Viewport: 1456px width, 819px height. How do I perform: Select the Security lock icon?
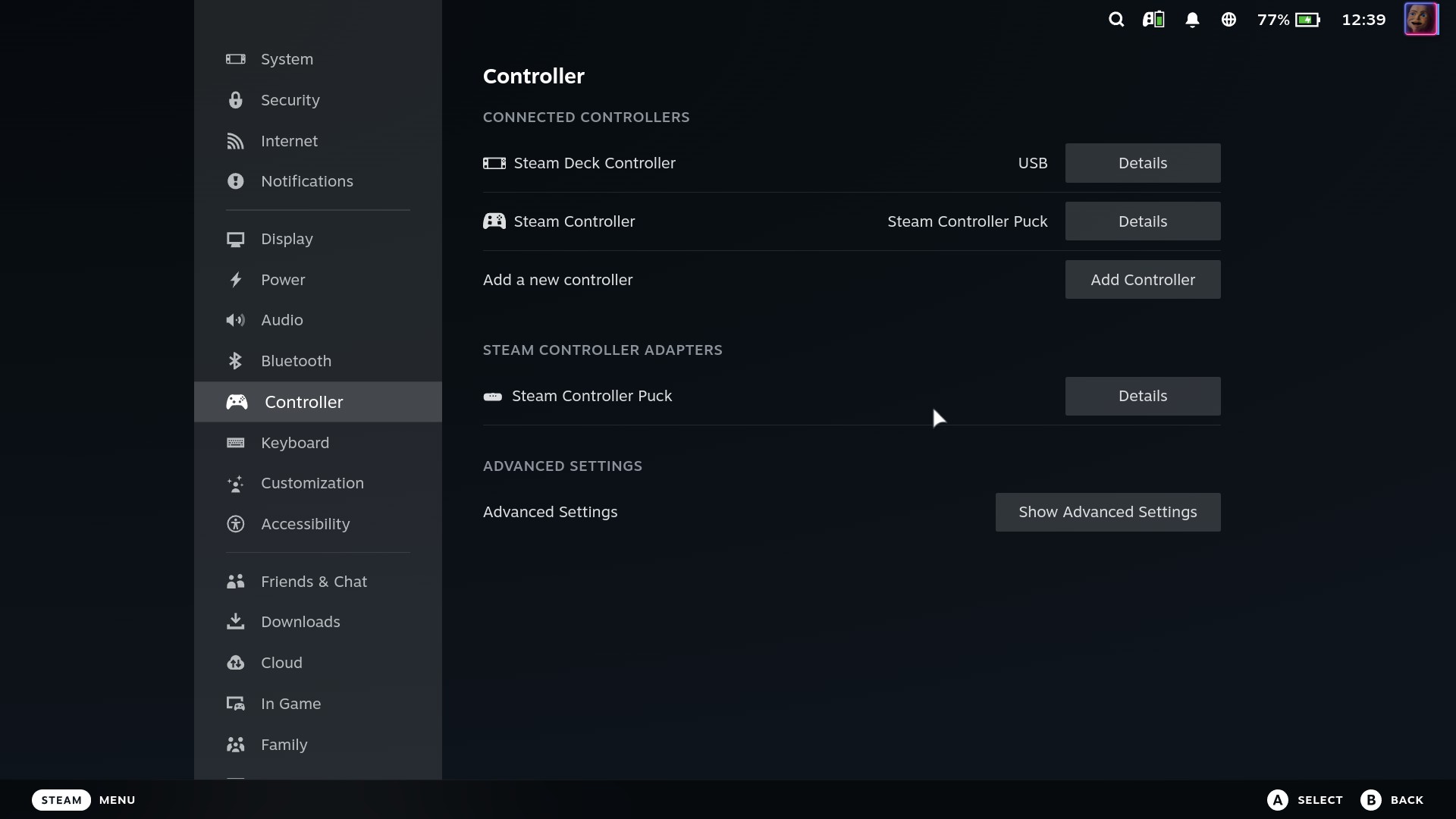coord(235,100)
